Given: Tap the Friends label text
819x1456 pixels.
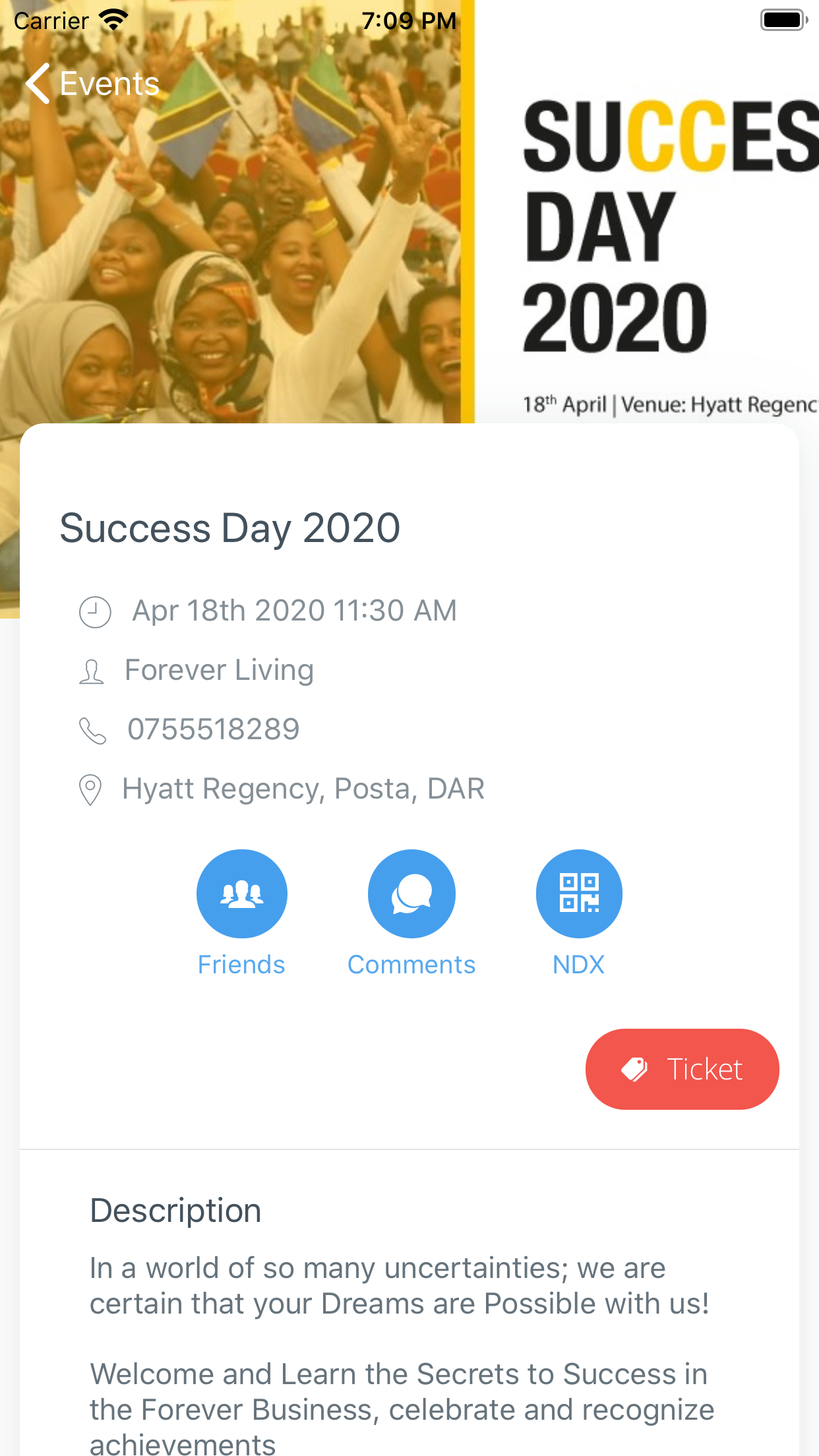Looking at the screenshot, I should click(x=241, y=965).
